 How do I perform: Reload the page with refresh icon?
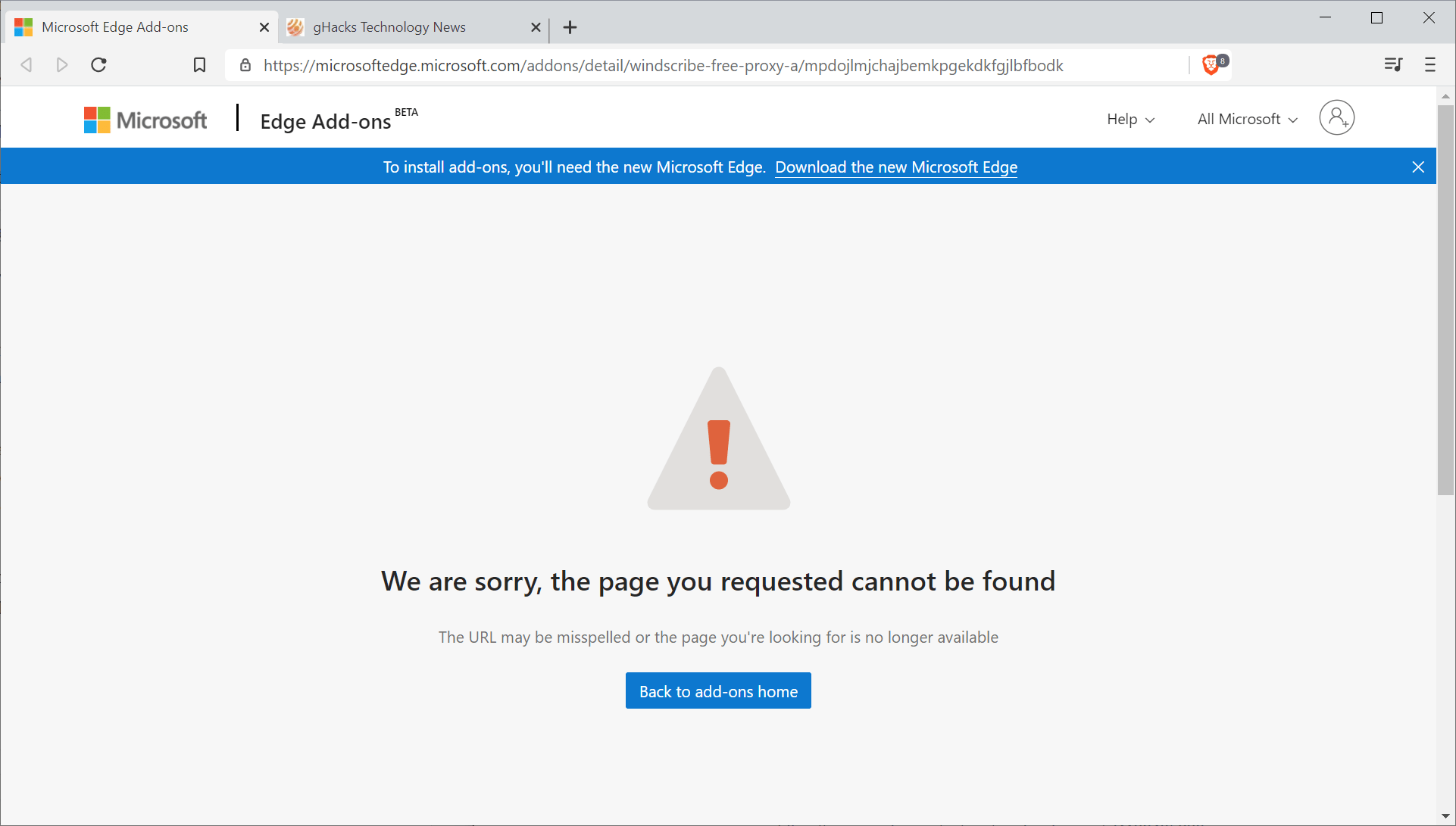click(98, 65)
